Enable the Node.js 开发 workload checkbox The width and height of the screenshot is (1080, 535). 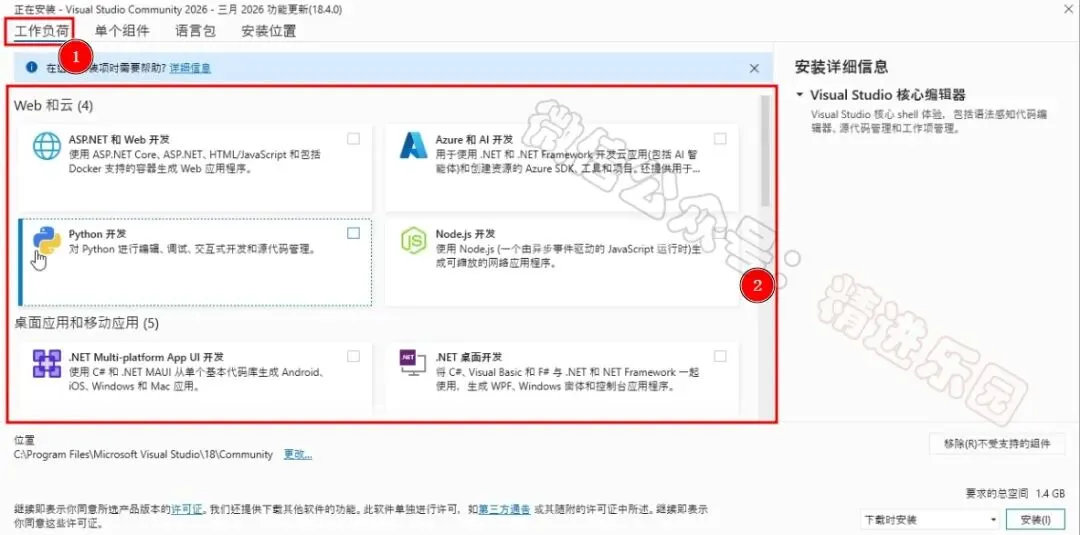click(x=720, y=233)
